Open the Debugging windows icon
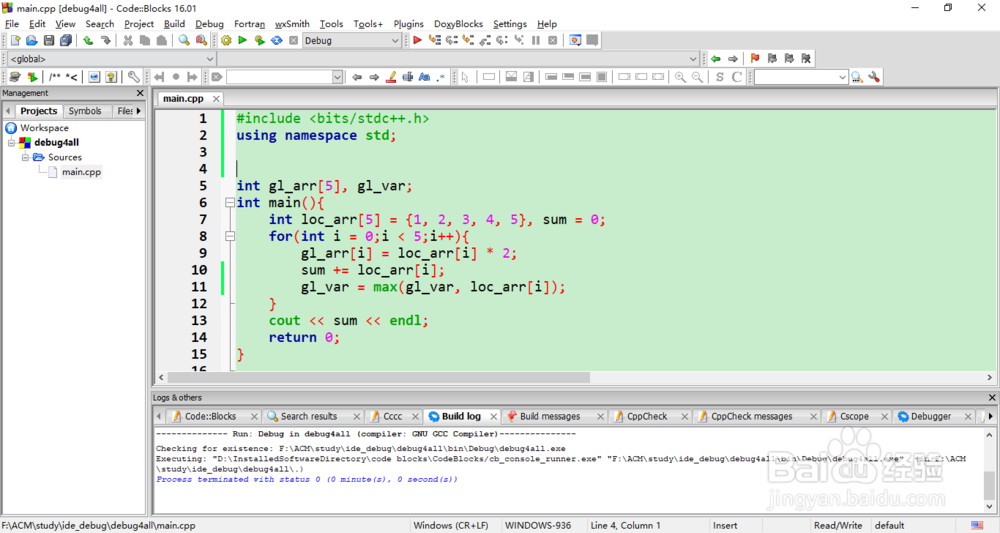Viewport: 1000px width, 533px height. click(575, 40)
